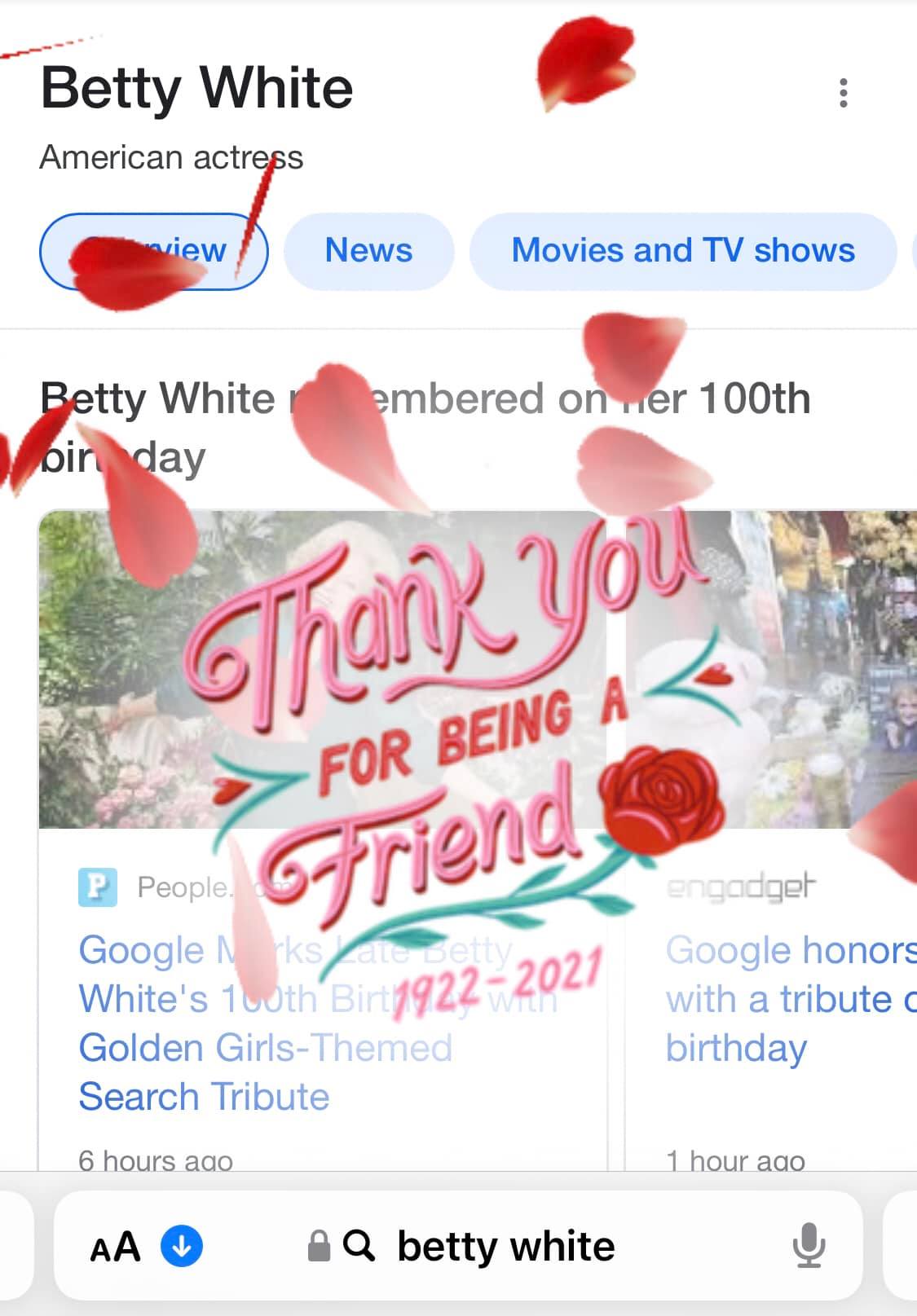Tap the magnifying glass search icon

[x=359, y=1245]
